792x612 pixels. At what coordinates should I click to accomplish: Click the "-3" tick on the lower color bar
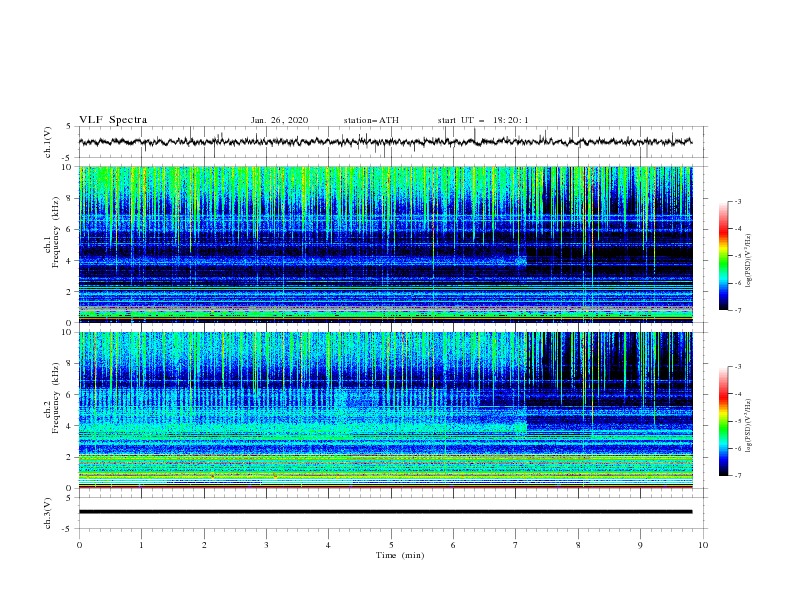pos(738,367)
